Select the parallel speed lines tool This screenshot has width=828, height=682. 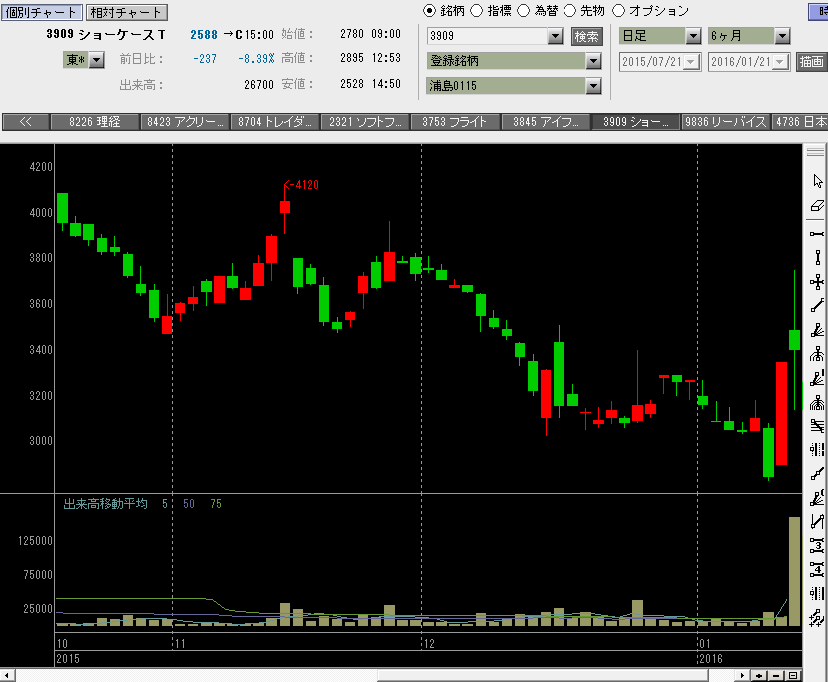tap(817, 425)
